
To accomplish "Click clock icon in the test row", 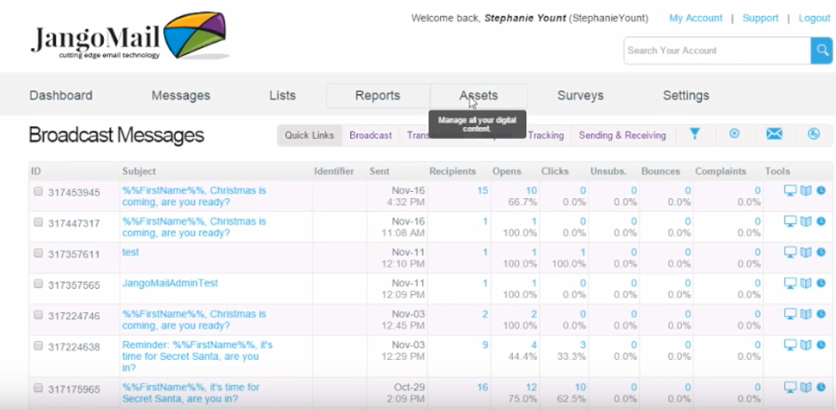I will [821, 252].
